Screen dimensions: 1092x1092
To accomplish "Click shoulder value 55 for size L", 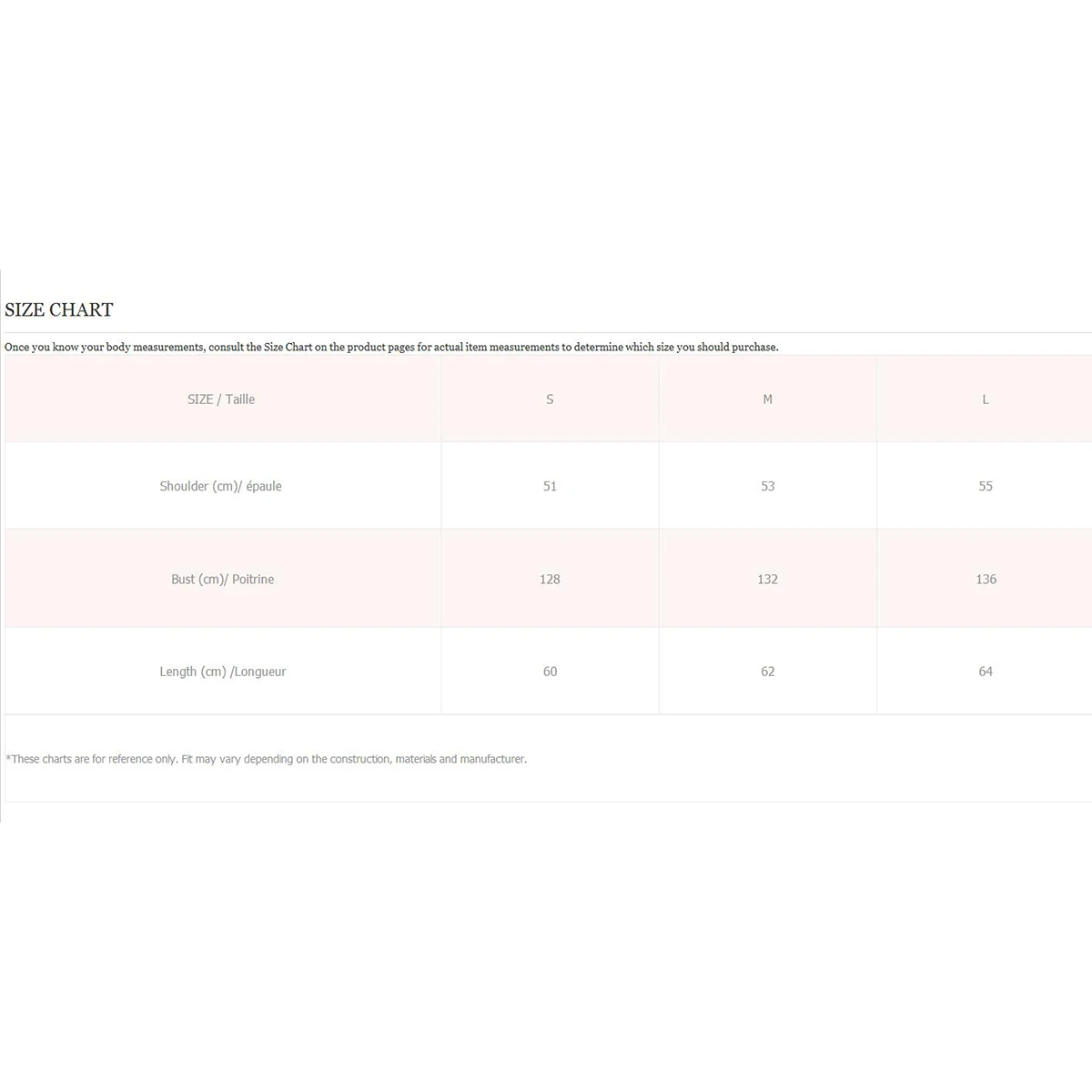I will tap(986, 486).
